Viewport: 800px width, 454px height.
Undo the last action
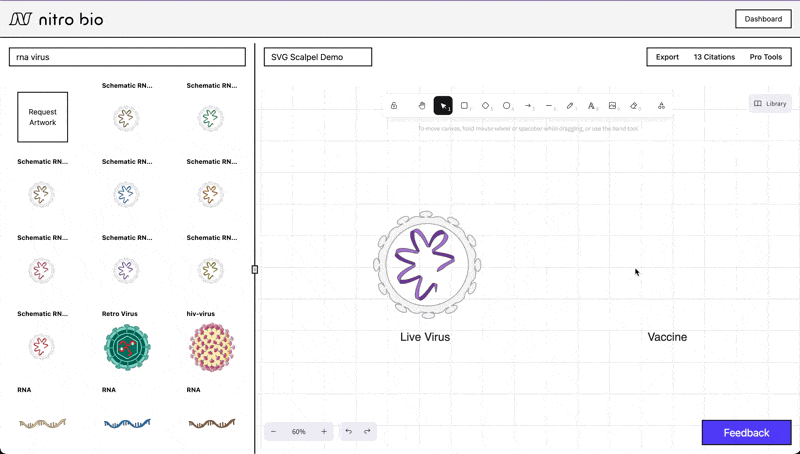[349, 432]
